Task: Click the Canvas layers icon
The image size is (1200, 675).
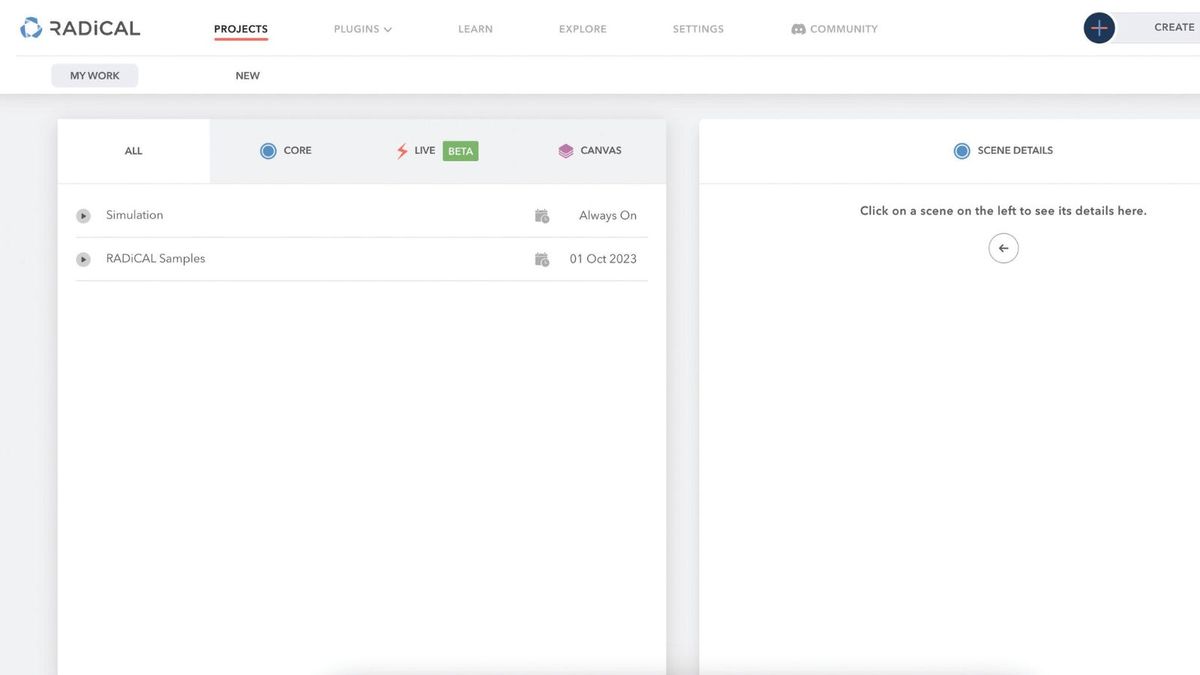Action: pyautogui.click(x=566, y=151)
